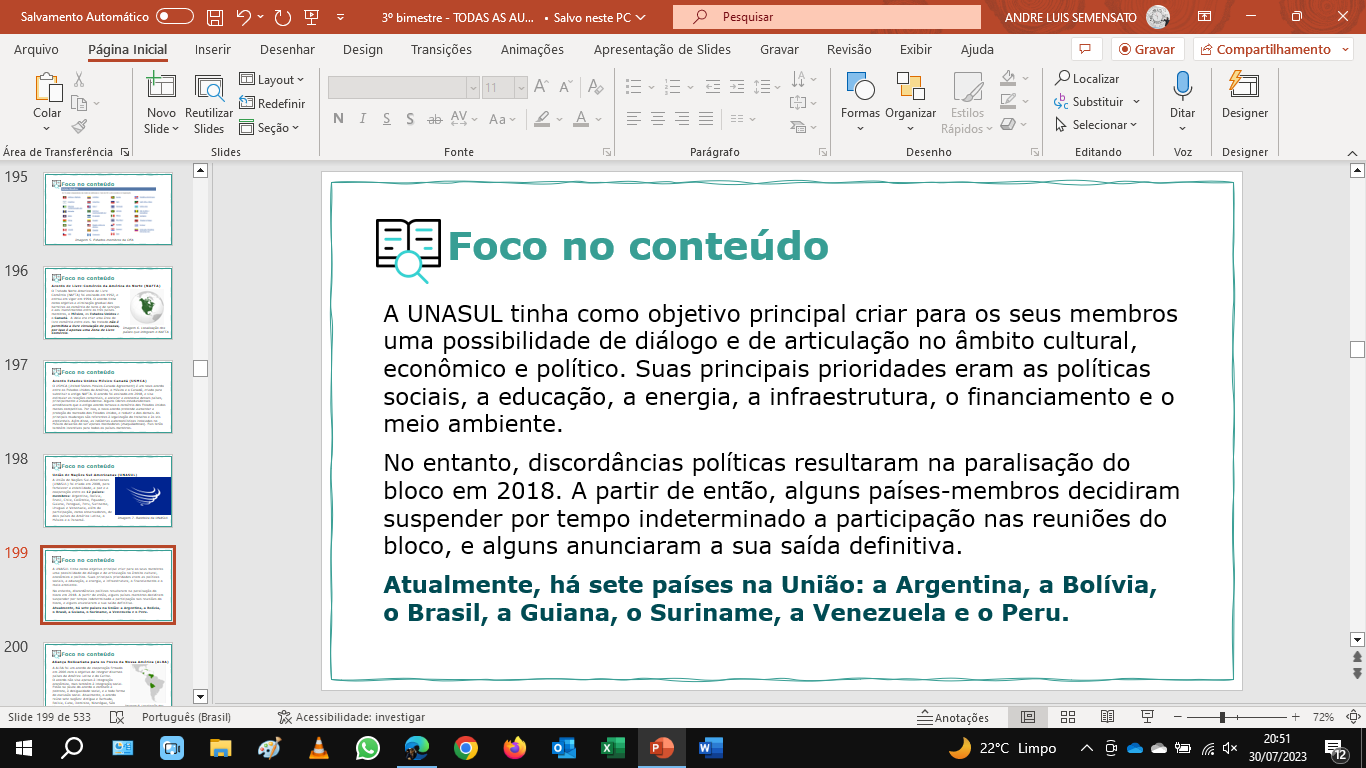The width and height of the screenshot is (1366, 768).
Task: Switch to normal view icon in status bar
Action: click(1028, 717)
